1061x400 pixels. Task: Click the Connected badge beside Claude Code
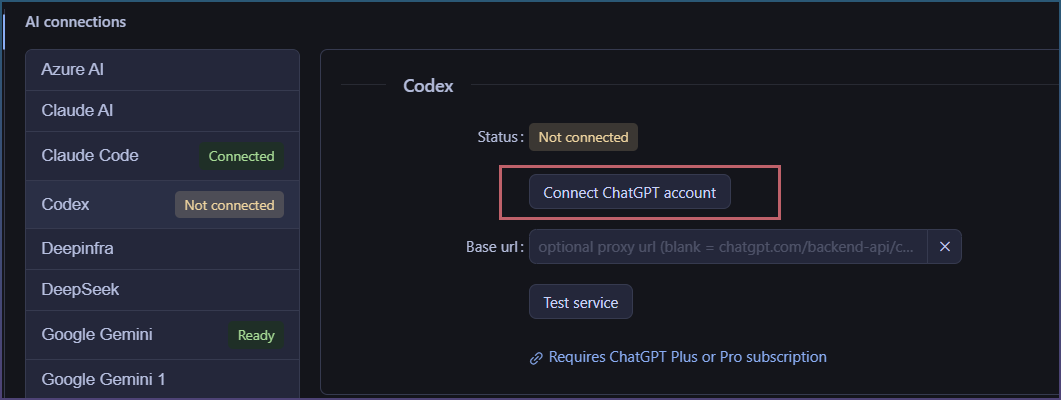tap(242, 156)
